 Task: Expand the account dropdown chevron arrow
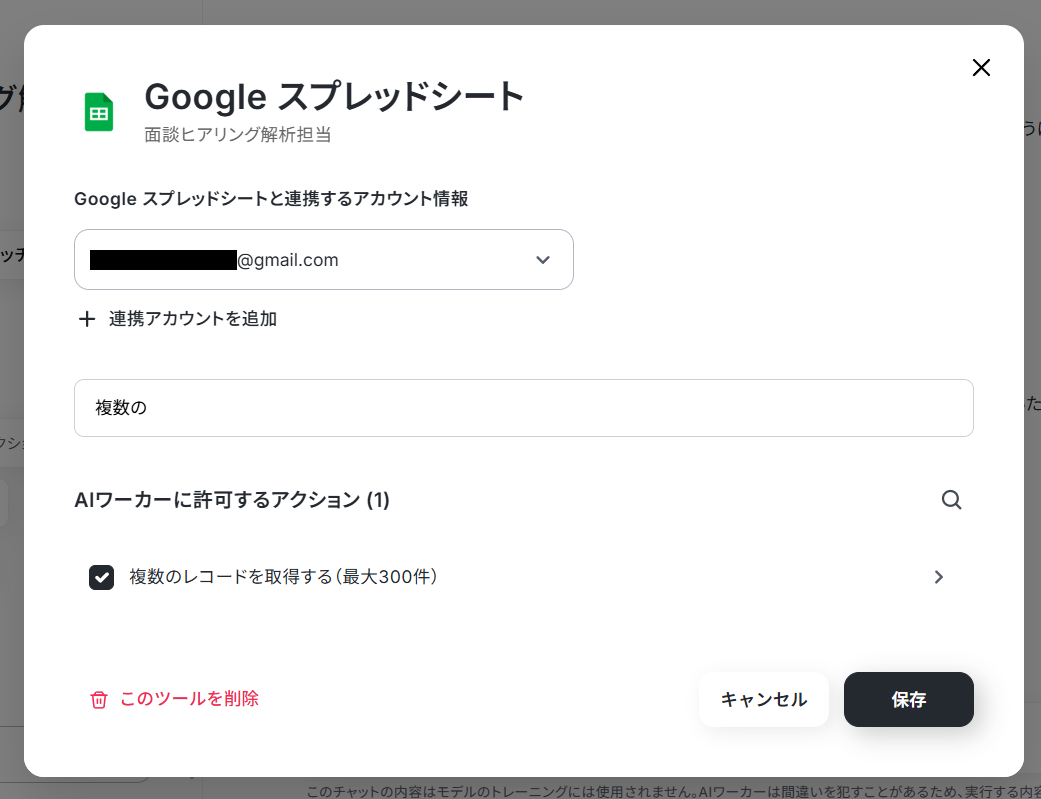coord(543,260)
